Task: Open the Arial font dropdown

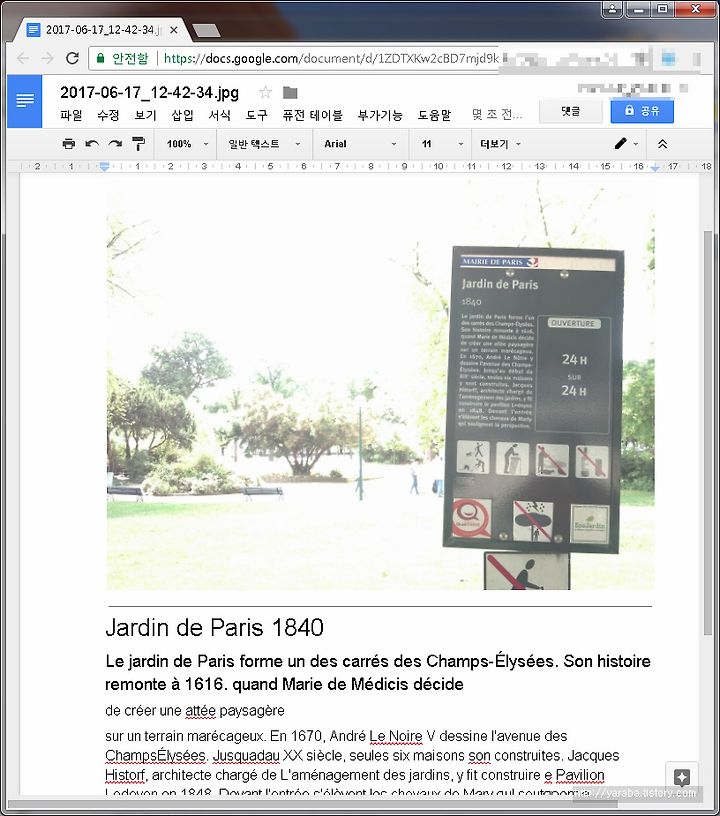Action: 360,144
